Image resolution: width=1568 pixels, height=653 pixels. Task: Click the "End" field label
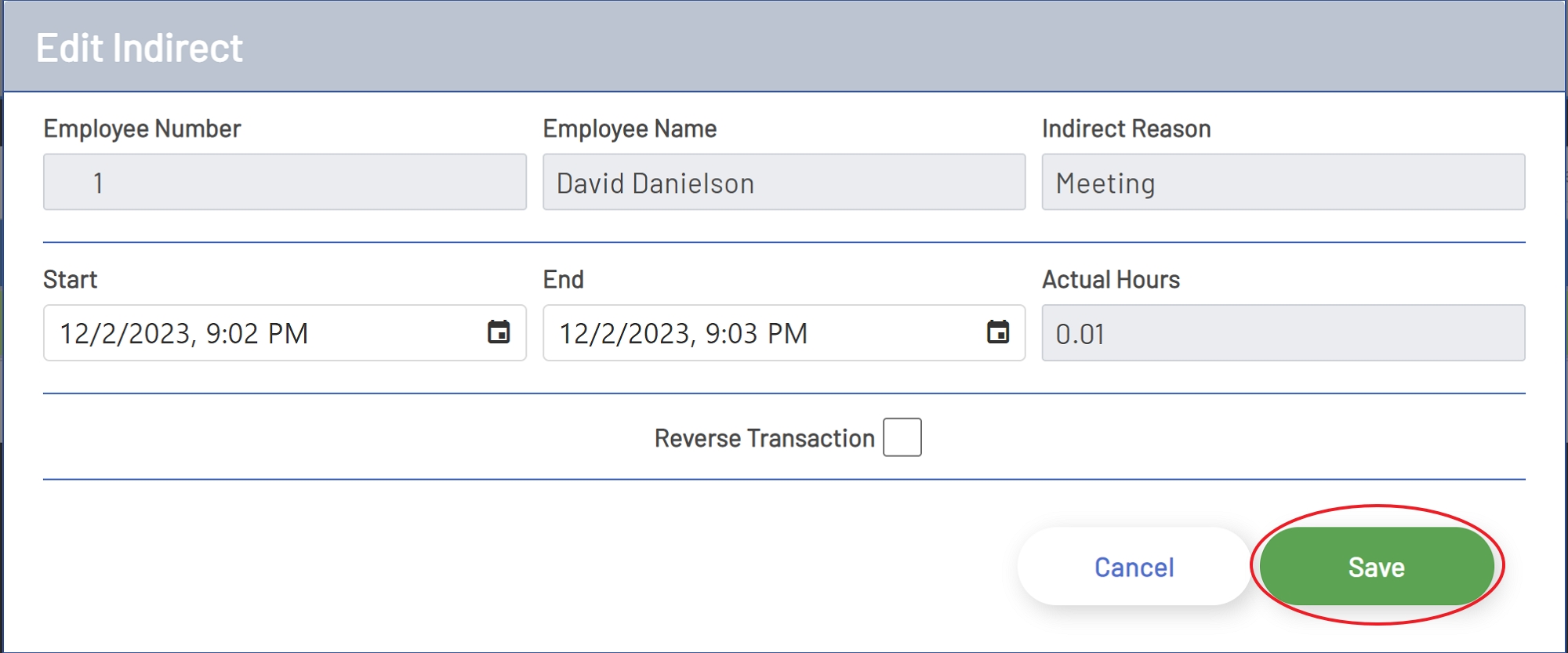563,280
